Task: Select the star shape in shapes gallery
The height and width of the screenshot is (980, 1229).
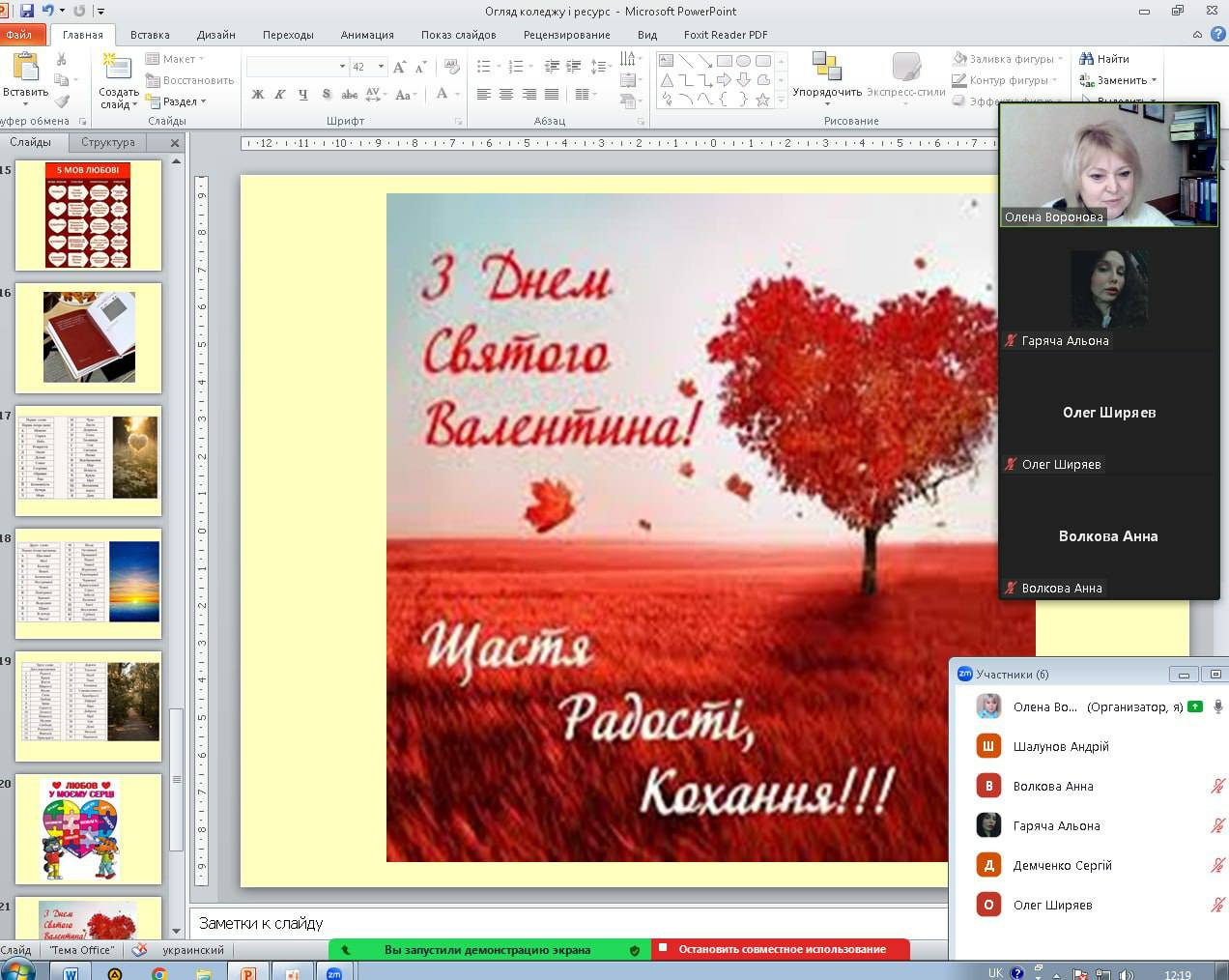Action: click(x=763, y=99)
